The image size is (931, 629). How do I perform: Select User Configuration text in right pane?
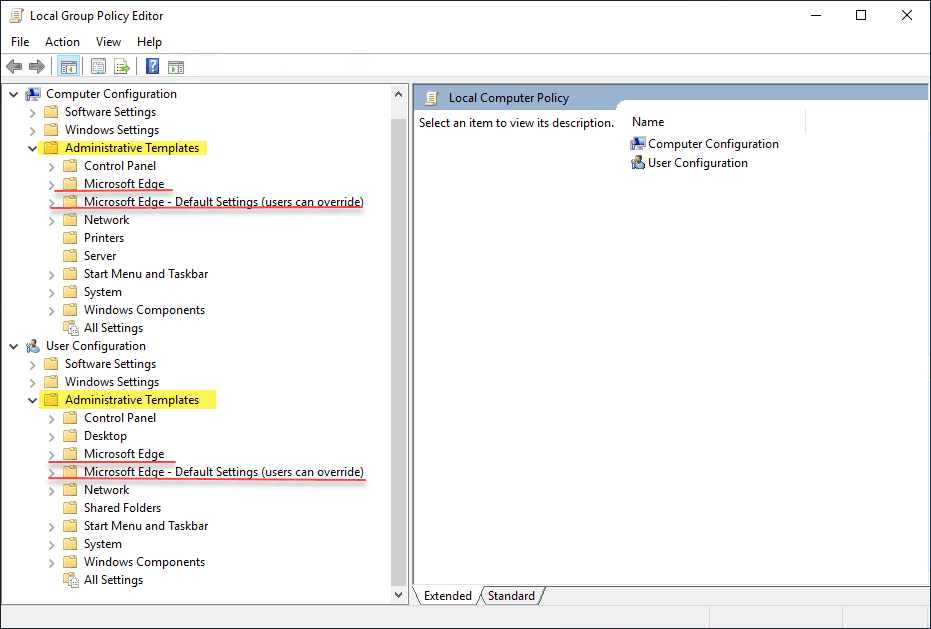[x=698, y=163]
